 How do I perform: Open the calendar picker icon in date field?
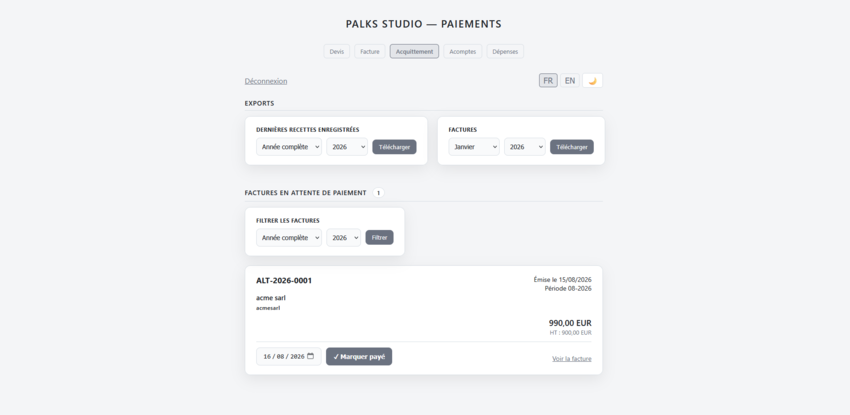click(x=310, y=356)
